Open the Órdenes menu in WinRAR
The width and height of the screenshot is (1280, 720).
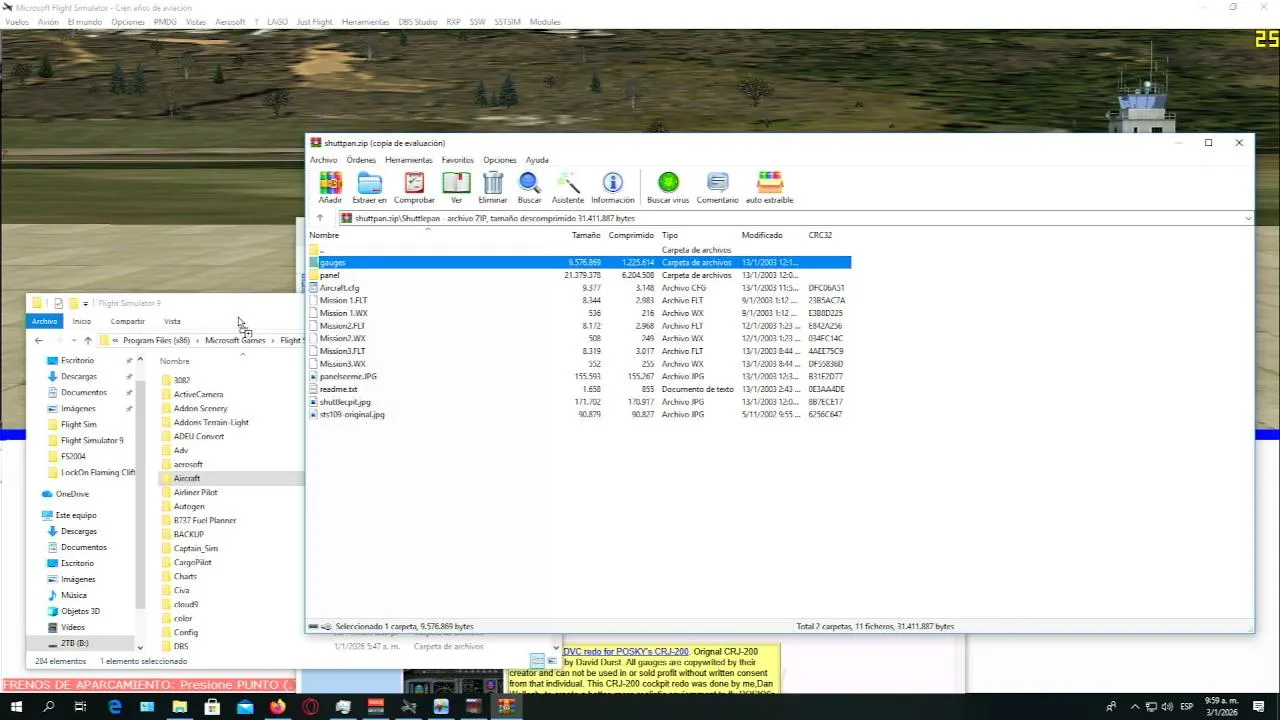361,160
